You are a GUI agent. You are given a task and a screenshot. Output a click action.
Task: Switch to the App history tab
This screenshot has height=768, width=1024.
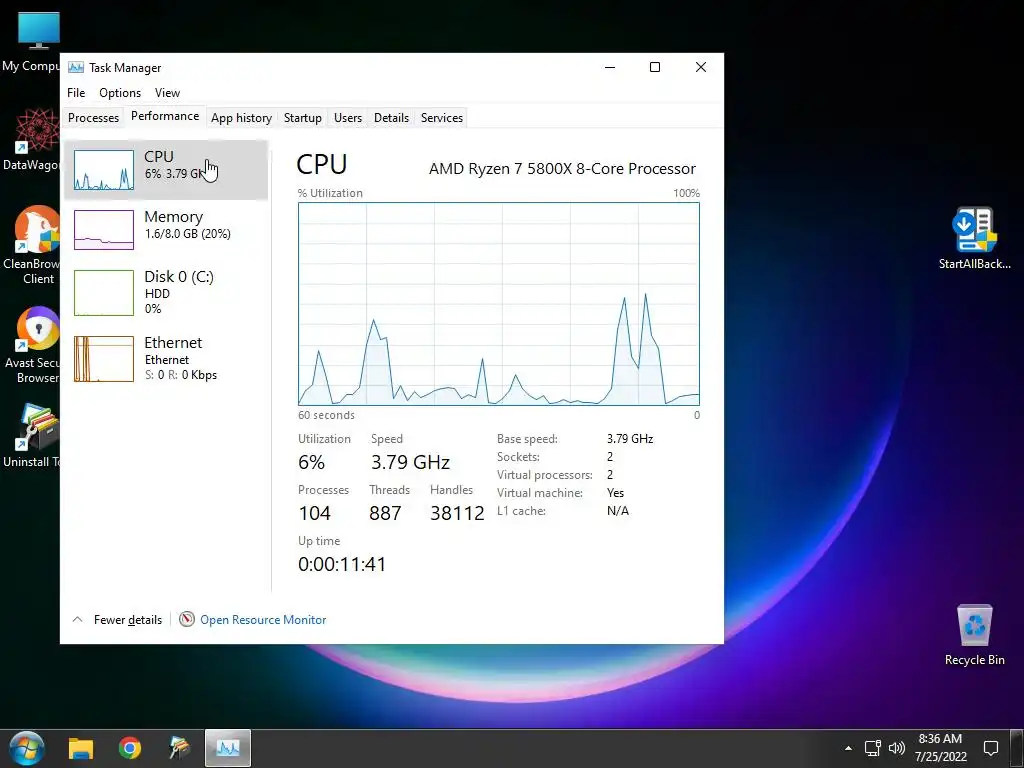[x=241, y=118]
